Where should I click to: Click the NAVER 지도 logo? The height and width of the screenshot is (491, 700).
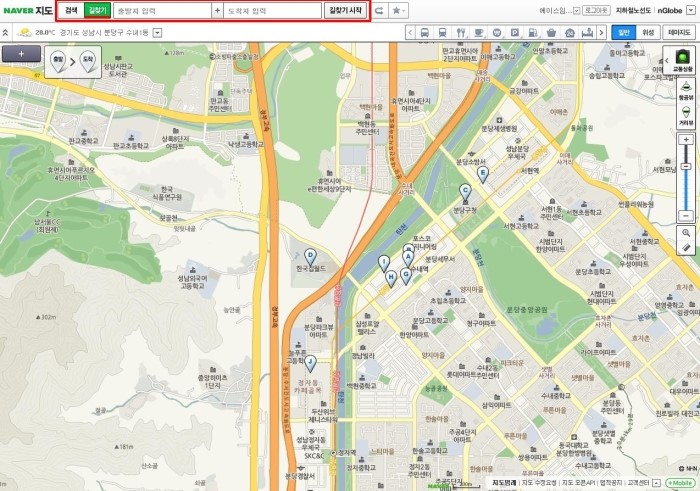point(28,10)
